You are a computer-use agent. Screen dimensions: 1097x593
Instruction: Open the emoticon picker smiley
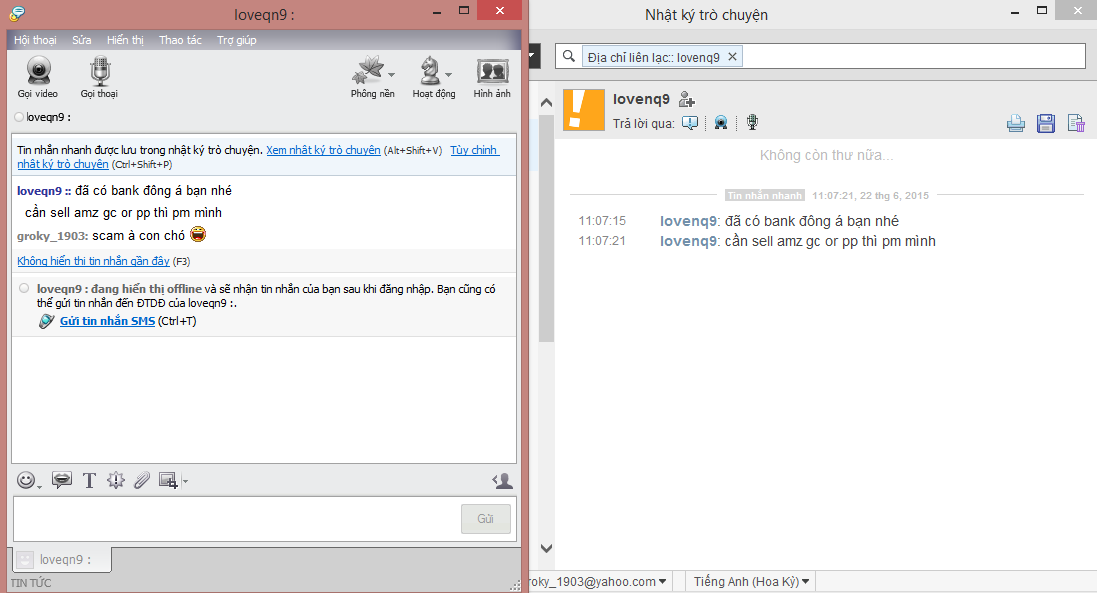click(x=26, y=480)
